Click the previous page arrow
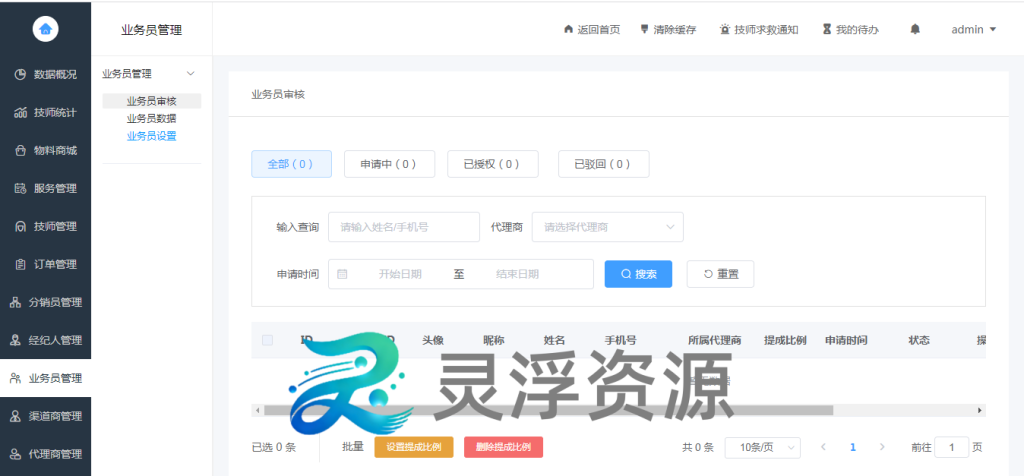The image size is (1024, 476). (823, 447)
